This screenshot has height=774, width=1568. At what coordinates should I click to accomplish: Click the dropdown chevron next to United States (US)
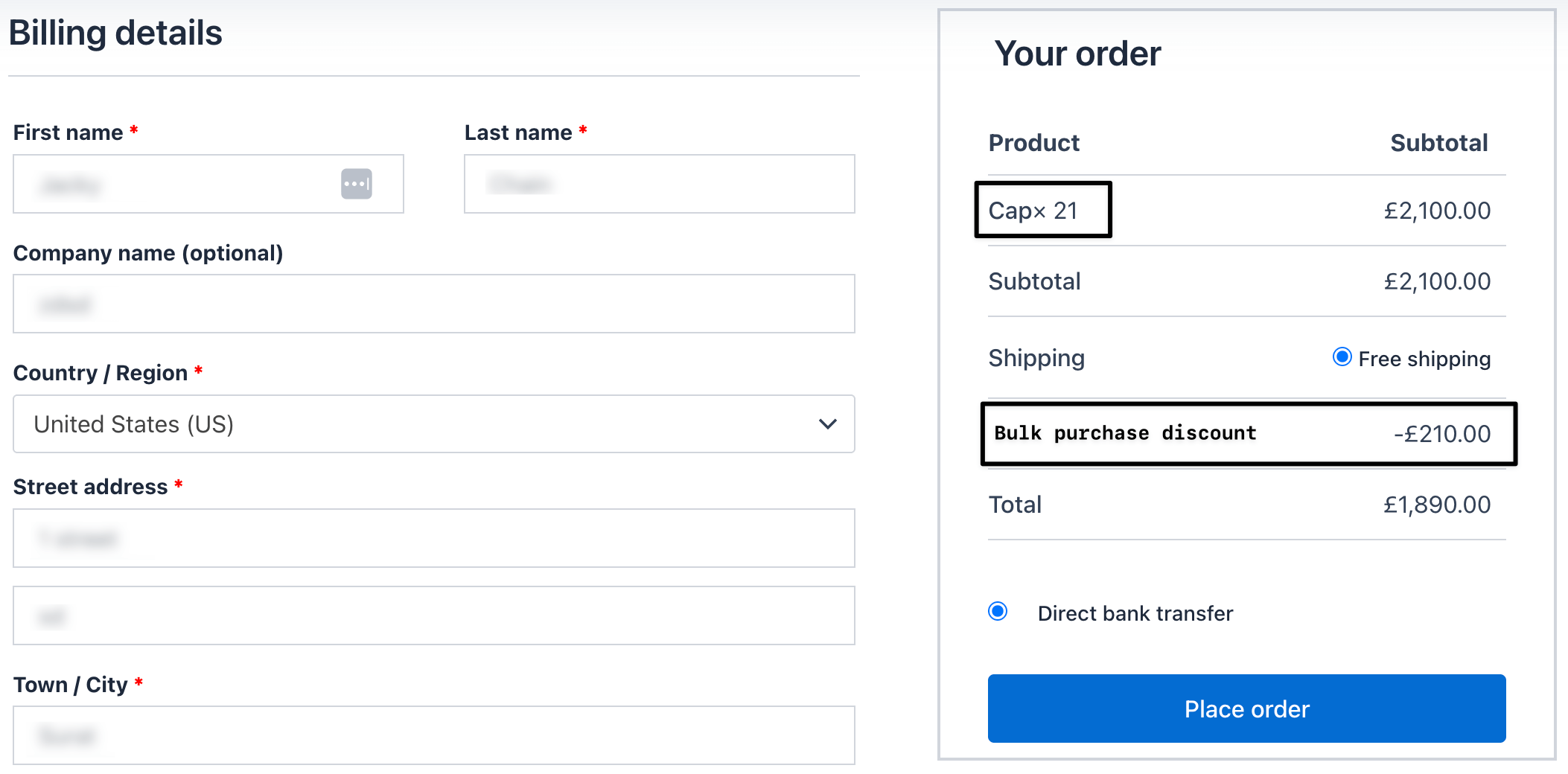click(826, 424)
